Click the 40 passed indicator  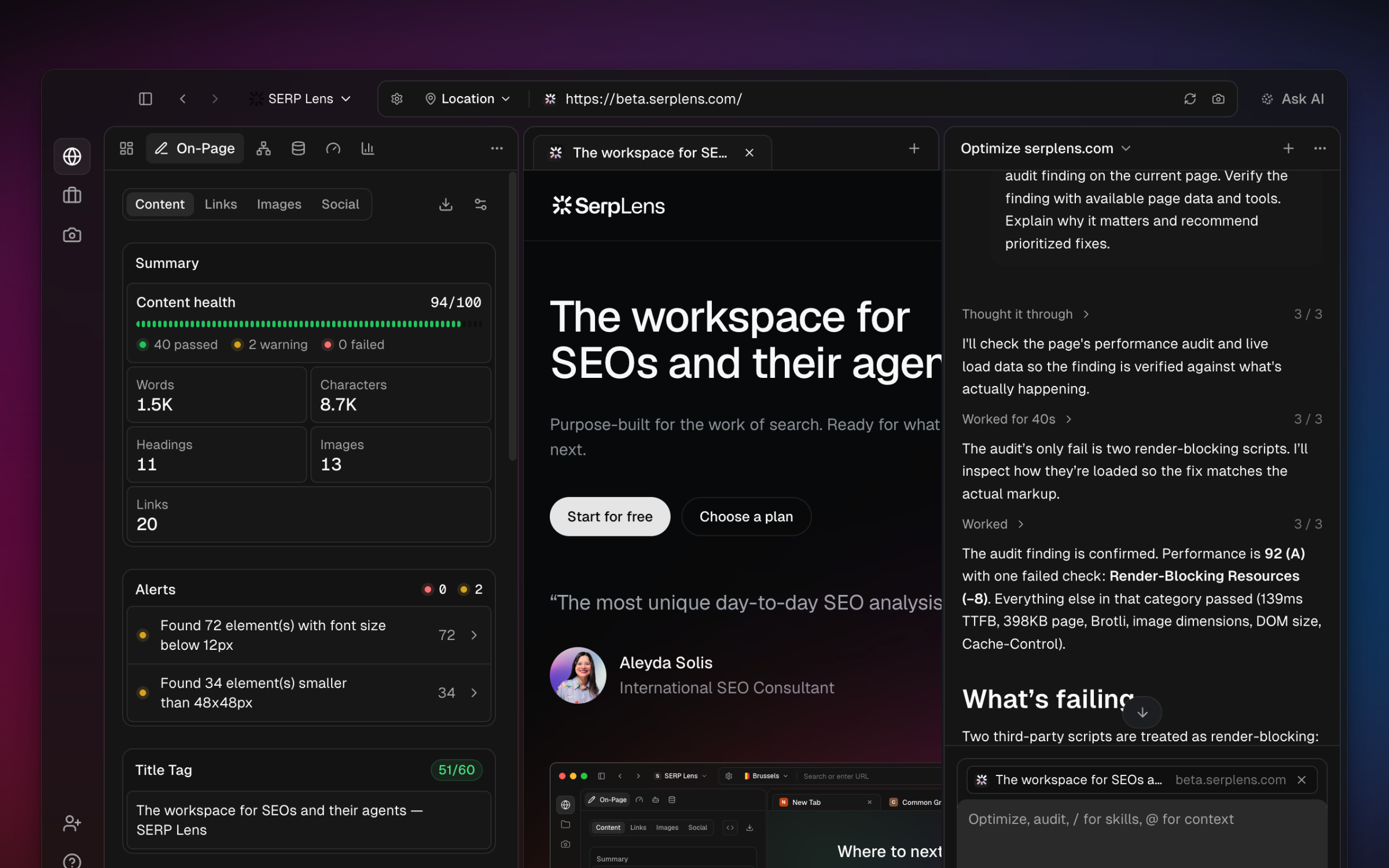(x=177, y=345)
